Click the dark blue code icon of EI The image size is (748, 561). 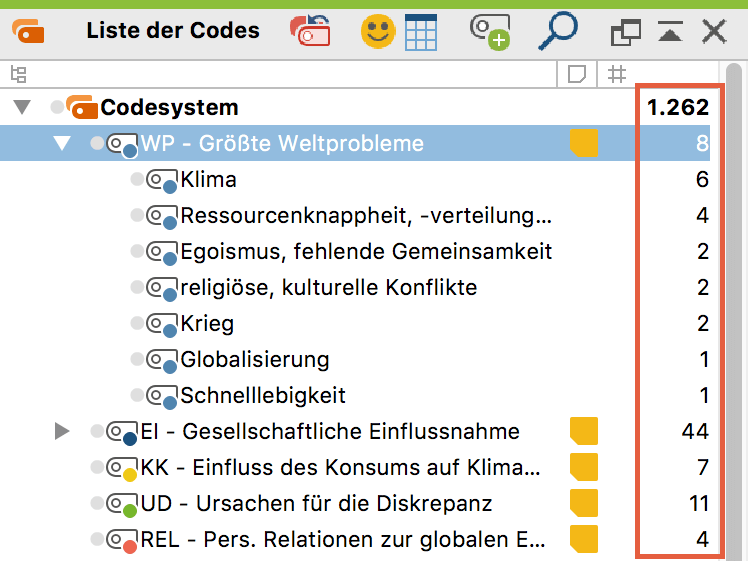tap(122, 433)
